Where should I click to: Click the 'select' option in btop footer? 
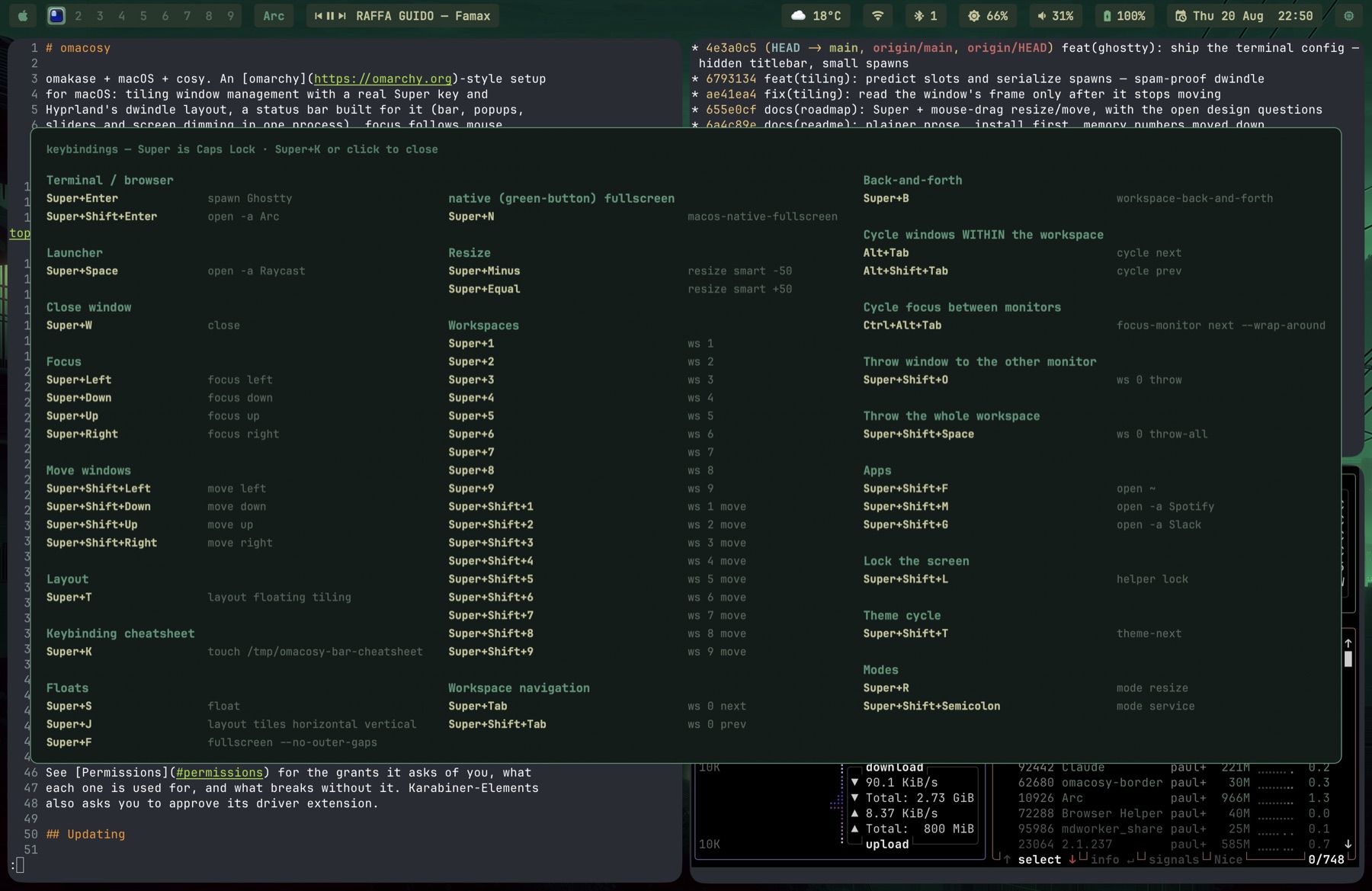coord(1039,860)
